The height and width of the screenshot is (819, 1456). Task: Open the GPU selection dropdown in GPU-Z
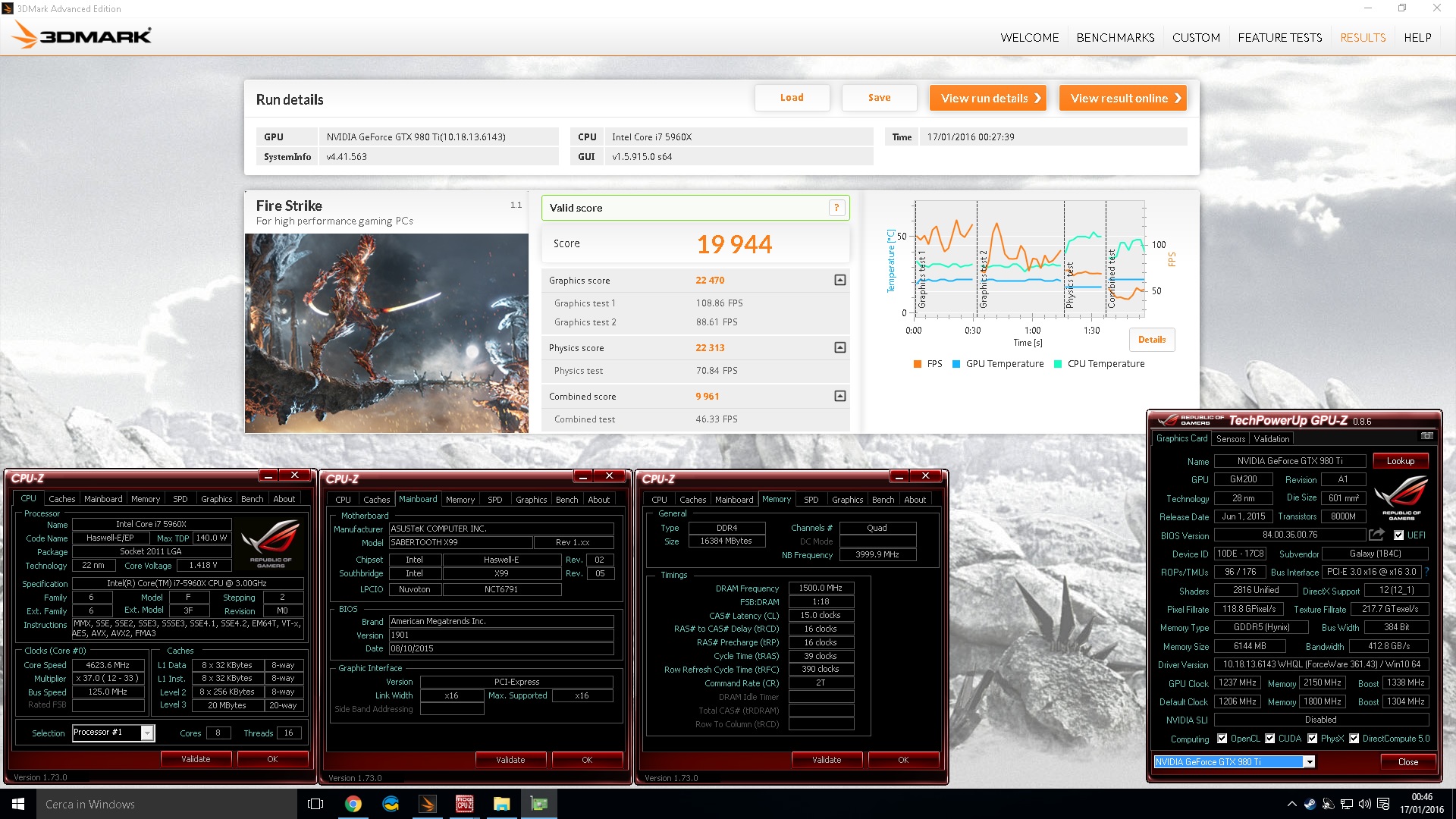[1309, 762]
